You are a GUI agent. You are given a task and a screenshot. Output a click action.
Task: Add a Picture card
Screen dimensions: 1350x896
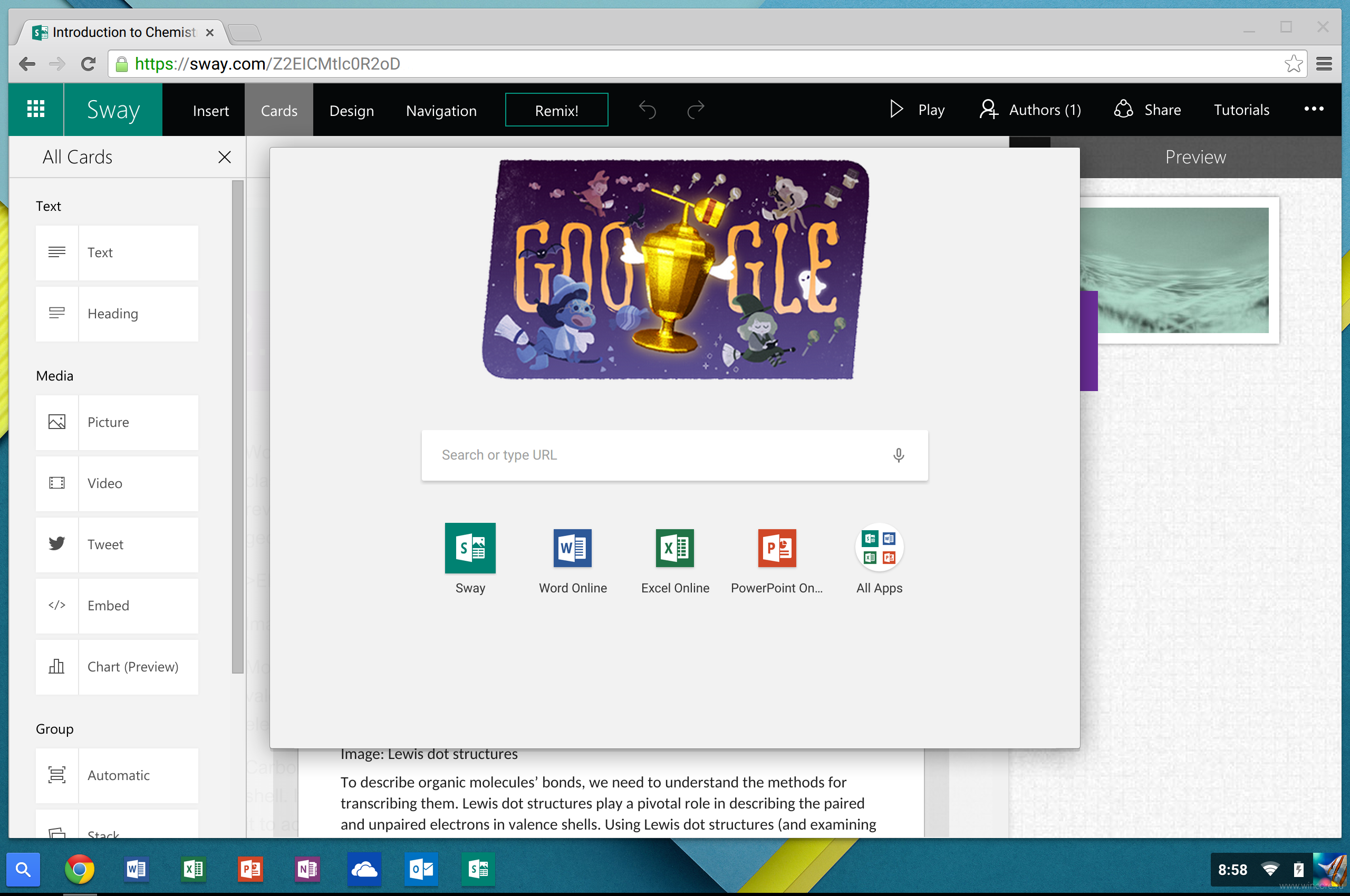coord(117,422)
